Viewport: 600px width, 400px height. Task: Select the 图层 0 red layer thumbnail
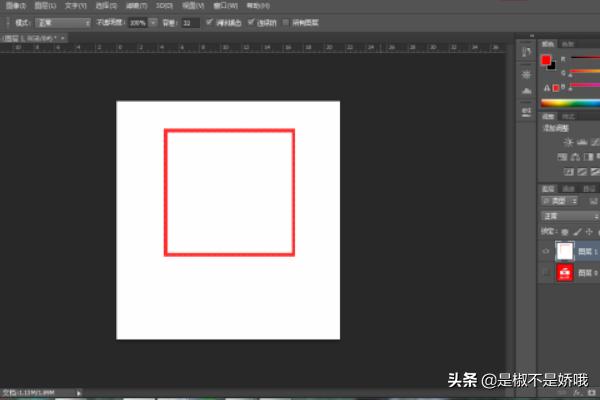click(x=565, y=273)
